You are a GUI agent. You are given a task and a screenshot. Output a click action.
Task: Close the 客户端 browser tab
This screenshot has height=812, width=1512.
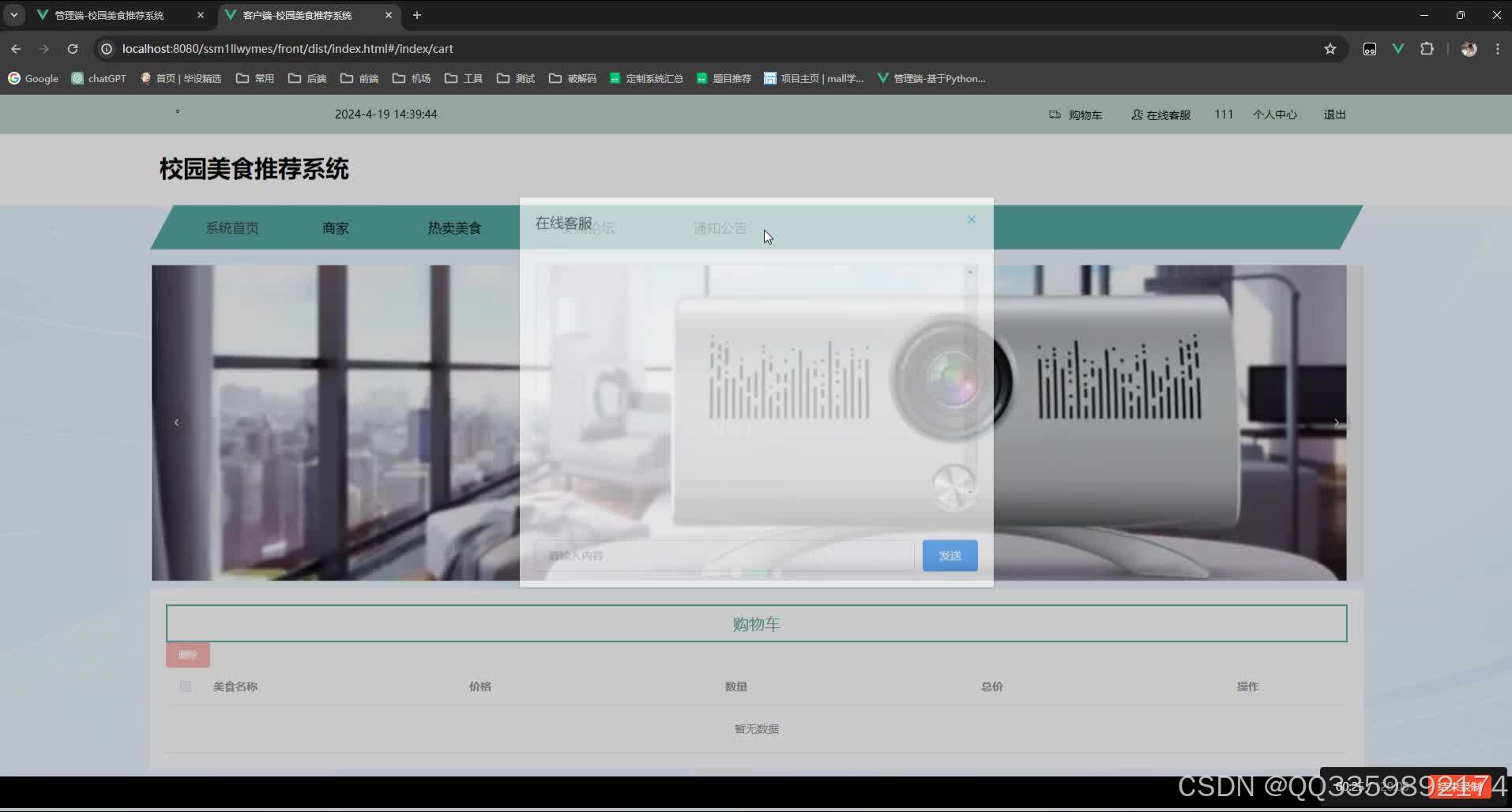[389, 15]
